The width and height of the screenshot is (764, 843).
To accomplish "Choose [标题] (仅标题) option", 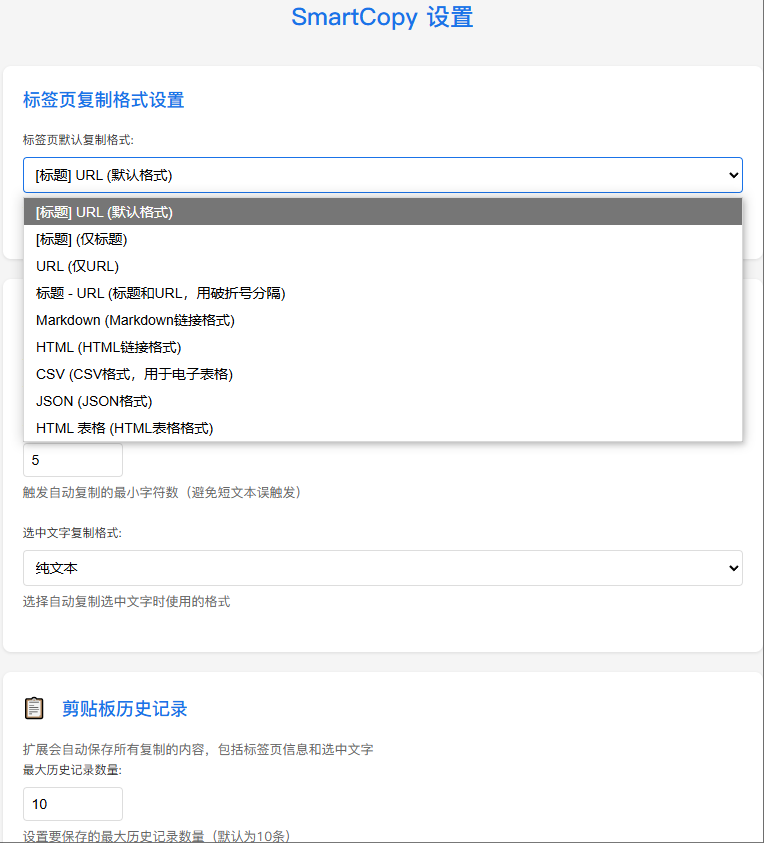I will click(x=382, y=239).
